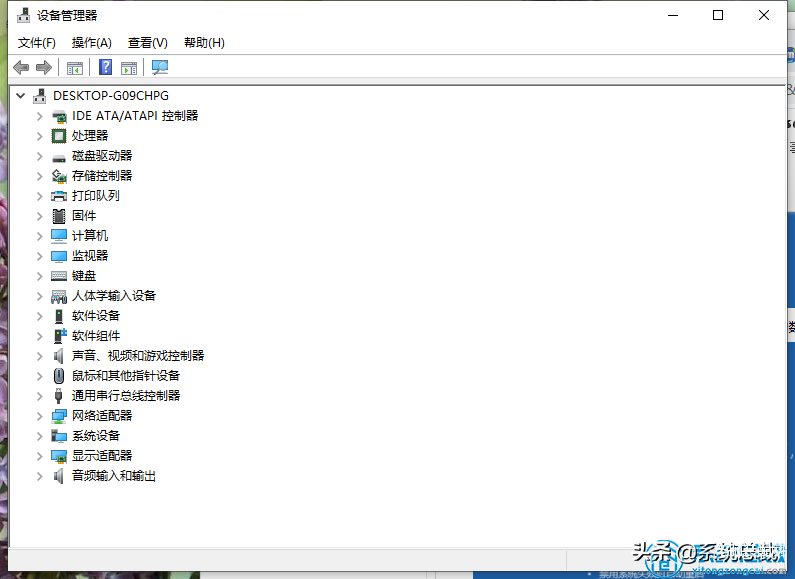Image resolution: width=795 pixels, height=579 pixels.
Task: Click the Back arrow toolbar icon
Action: 21,67
